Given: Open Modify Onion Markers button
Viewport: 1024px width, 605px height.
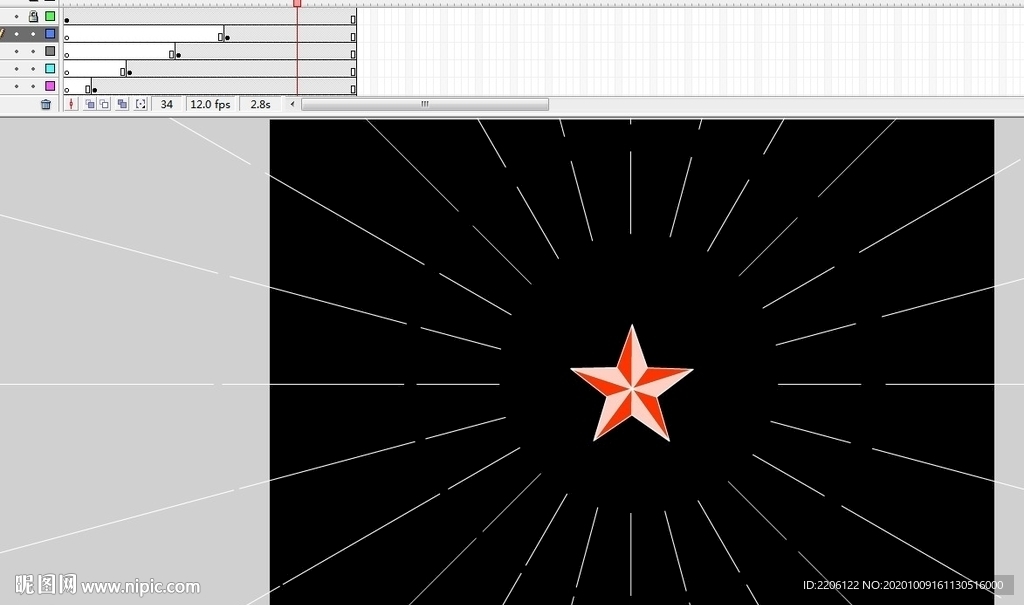Looking at the screenshot, I should pos(140,104).
